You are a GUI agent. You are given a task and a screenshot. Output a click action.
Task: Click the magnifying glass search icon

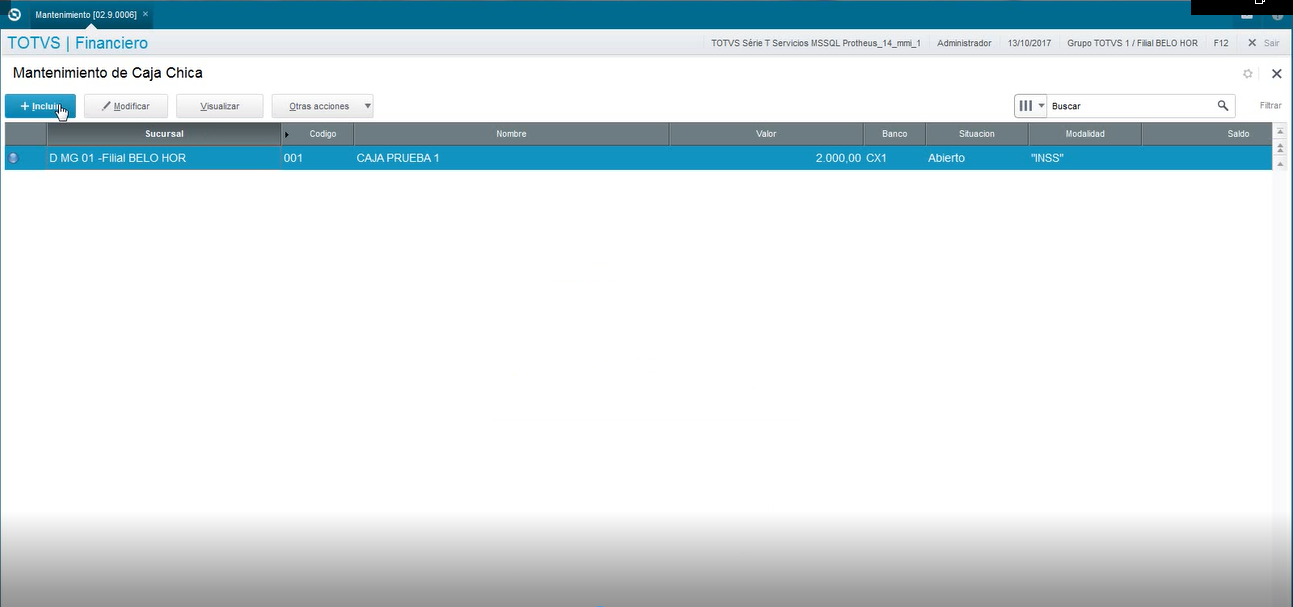[x=1223, y=106]
